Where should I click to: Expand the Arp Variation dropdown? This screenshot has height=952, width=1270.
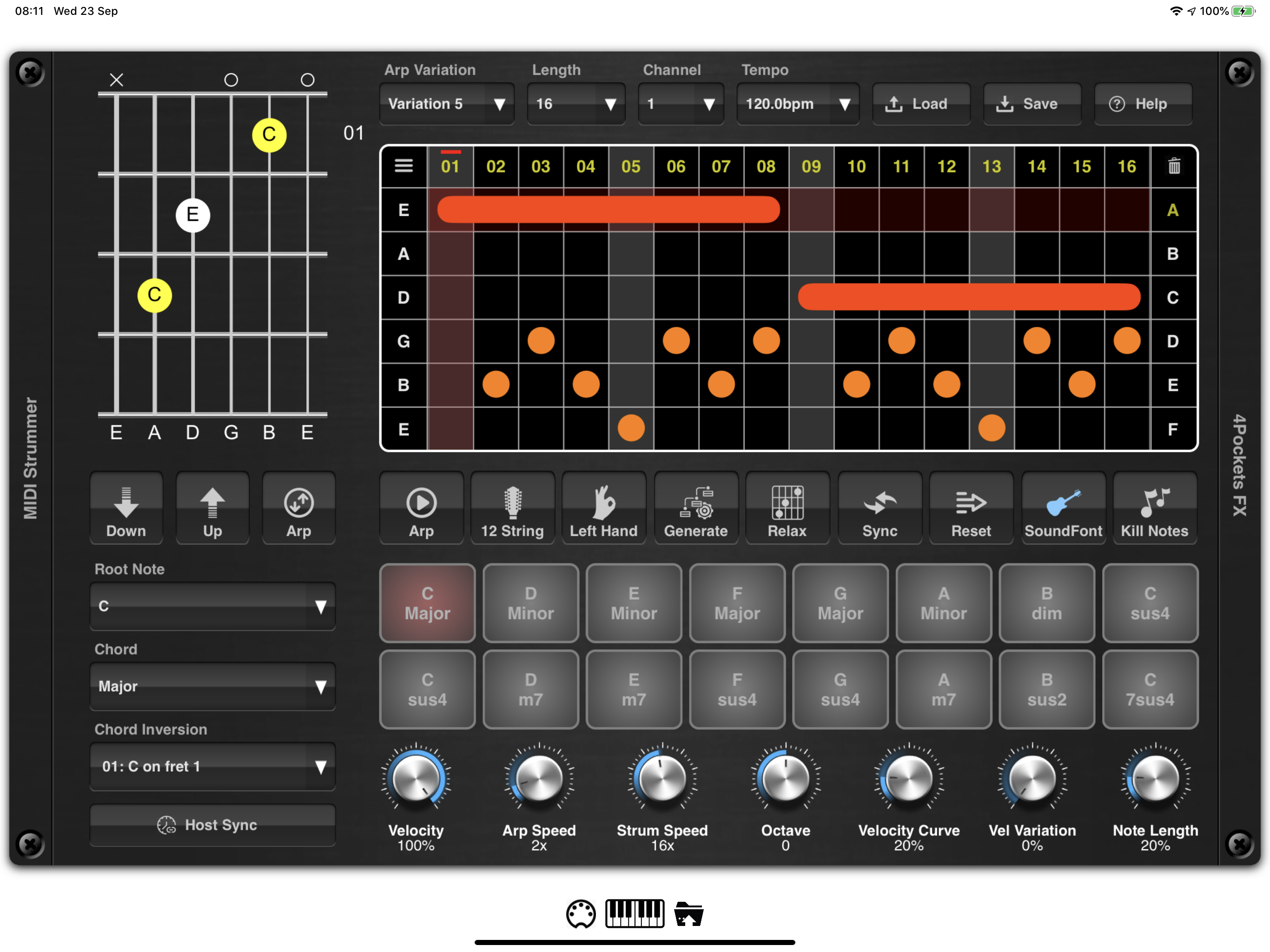[x=446, y=104]
